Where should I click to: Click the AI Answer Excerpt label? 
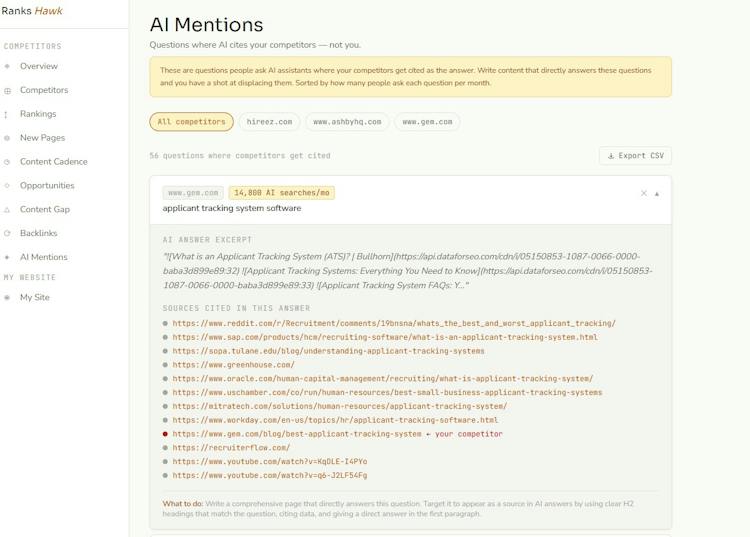[207, 240]
